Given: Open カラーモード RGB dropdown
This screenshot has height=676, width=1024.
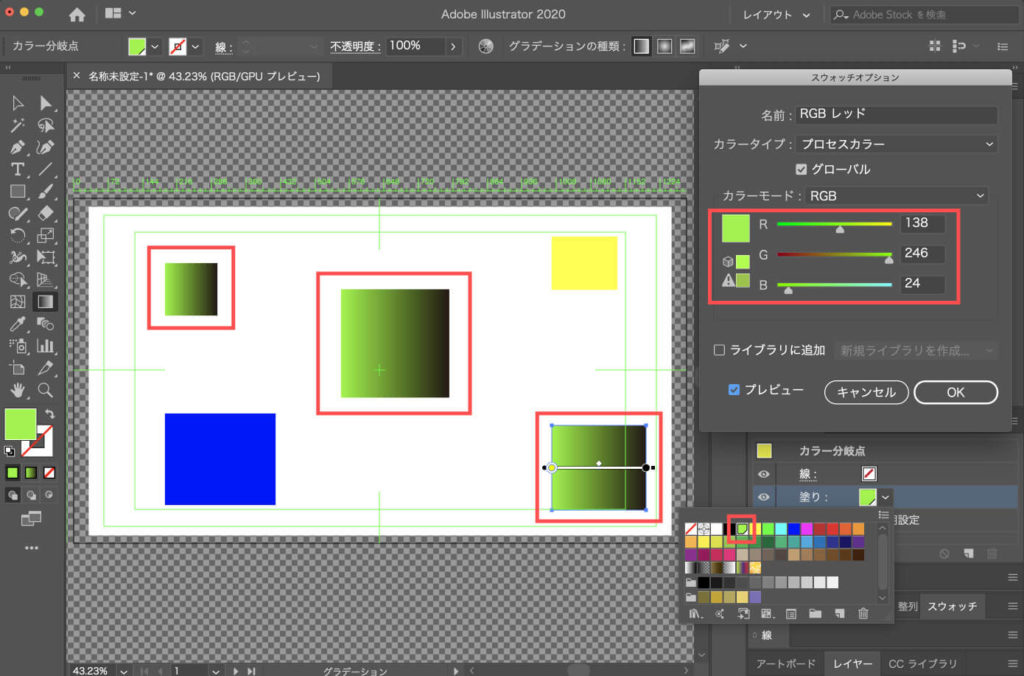Looking at the screenshot, I should click(896, 195).
